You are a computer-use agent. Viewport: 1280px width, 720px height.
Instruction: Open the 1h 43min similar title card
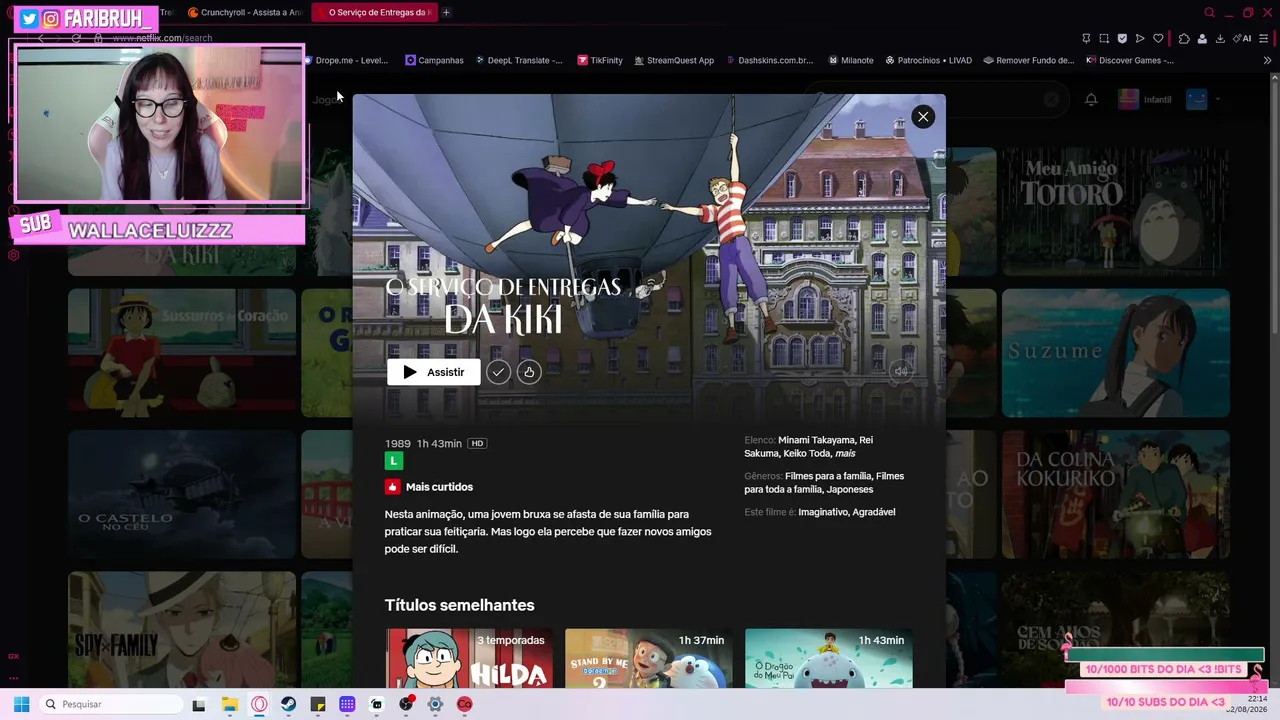[x=829, y=658]
